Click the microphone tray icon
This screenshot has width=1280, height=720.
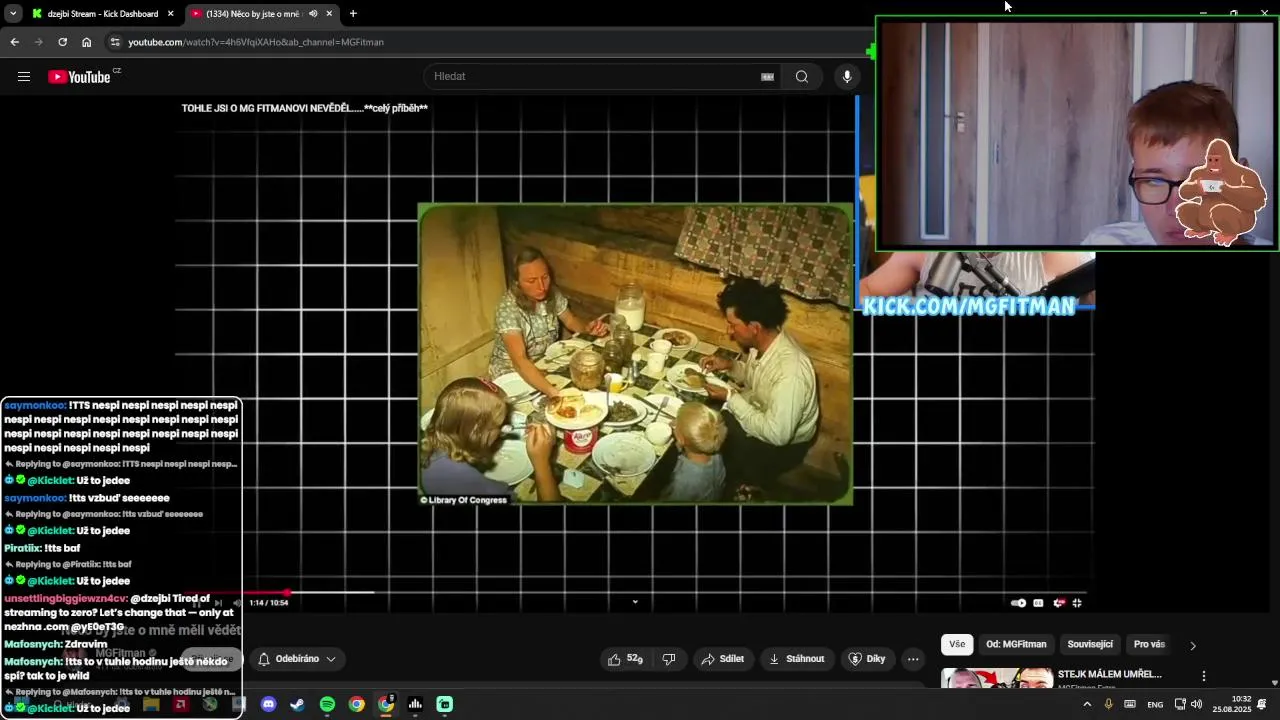coord(1108,705)
